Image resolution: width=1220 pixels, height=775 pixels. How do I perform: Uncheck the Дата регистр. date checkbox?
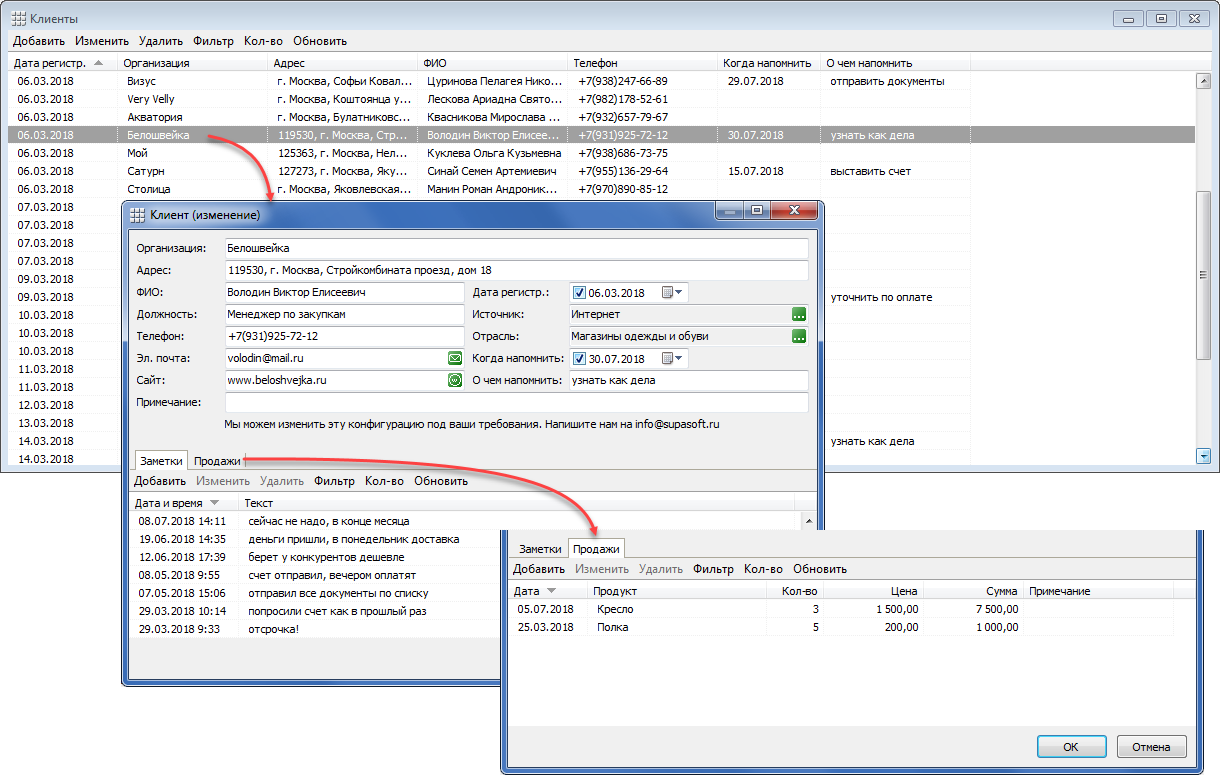click(579, 293)
